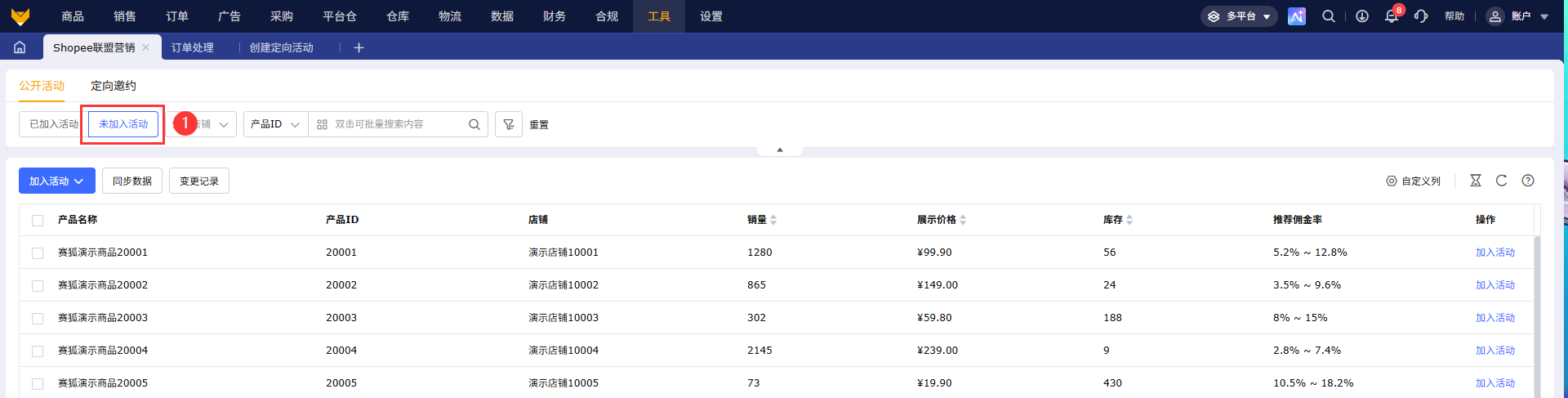Select 未加入活动 filter toggle

pos(123,124)
